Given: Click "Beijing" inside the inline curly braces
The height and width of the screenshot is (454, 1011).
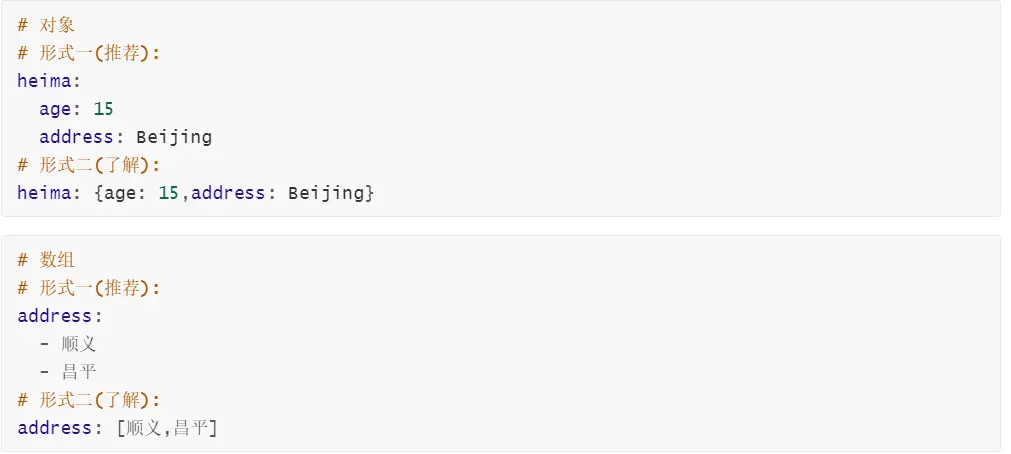Looking at the screenshot, I should pos(326,192).
